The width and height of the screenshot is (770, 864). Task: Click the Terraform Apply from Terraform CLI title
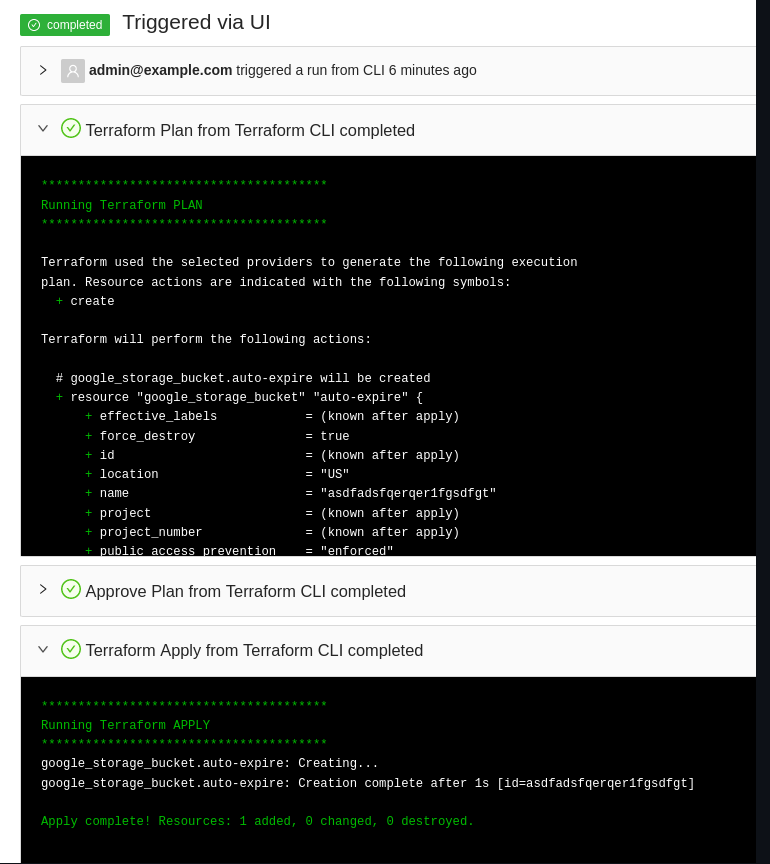[x=254, y=650]
